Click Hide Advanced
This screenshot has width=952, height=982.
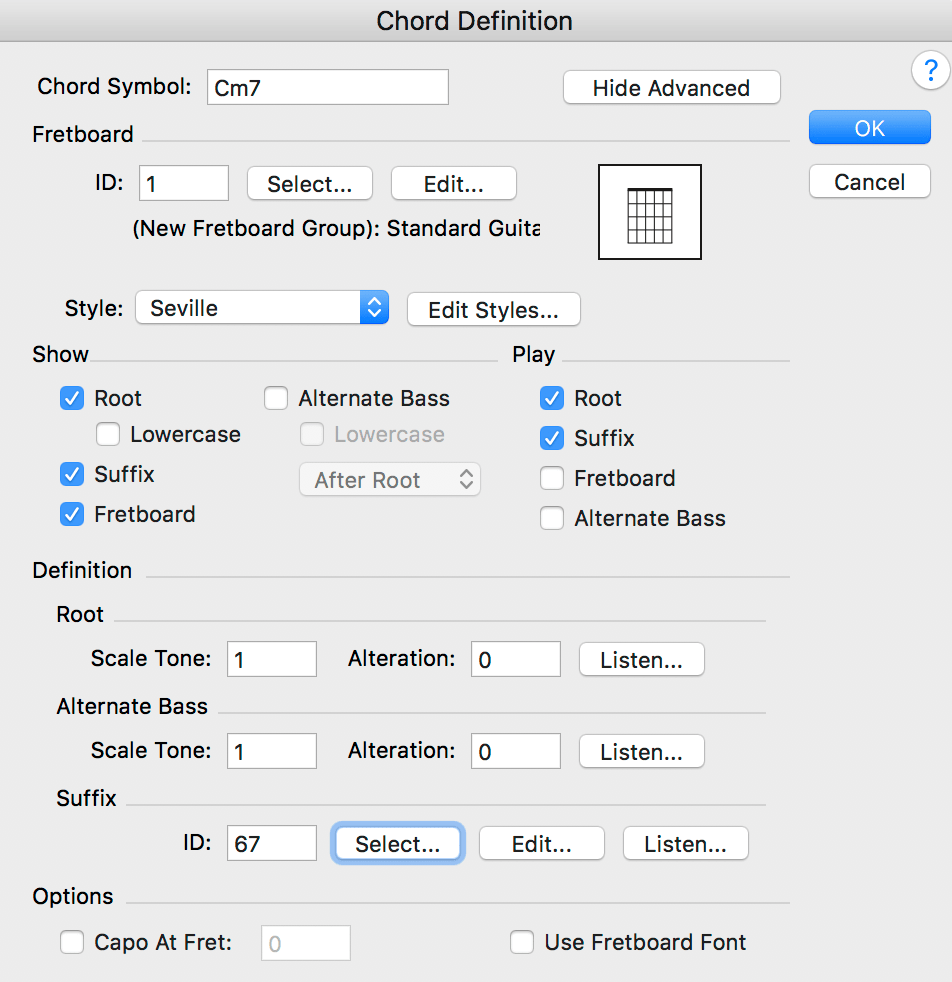point(671,87)
